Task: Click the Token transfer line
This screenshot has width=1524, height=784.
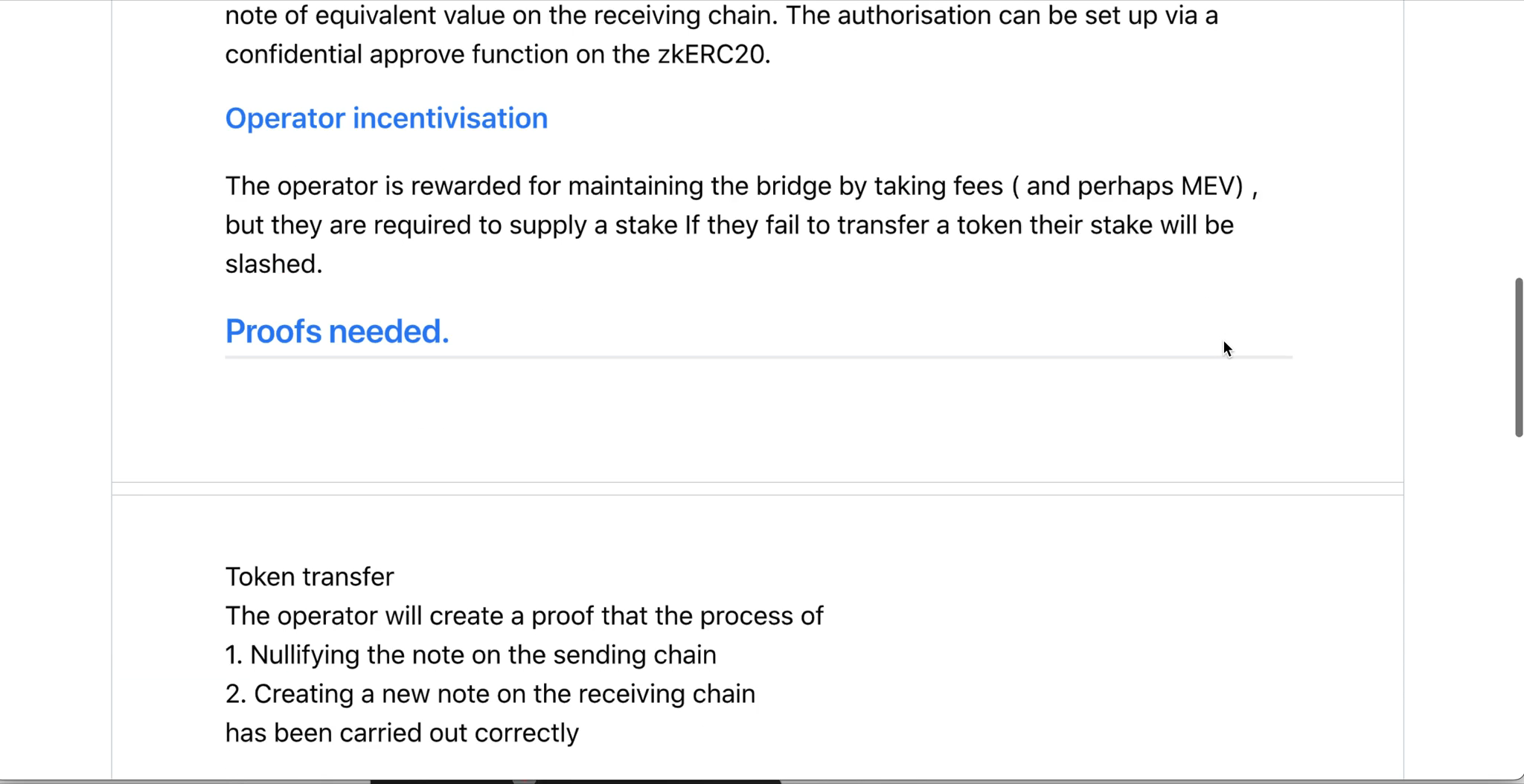Action: click(x=310, y=576)
